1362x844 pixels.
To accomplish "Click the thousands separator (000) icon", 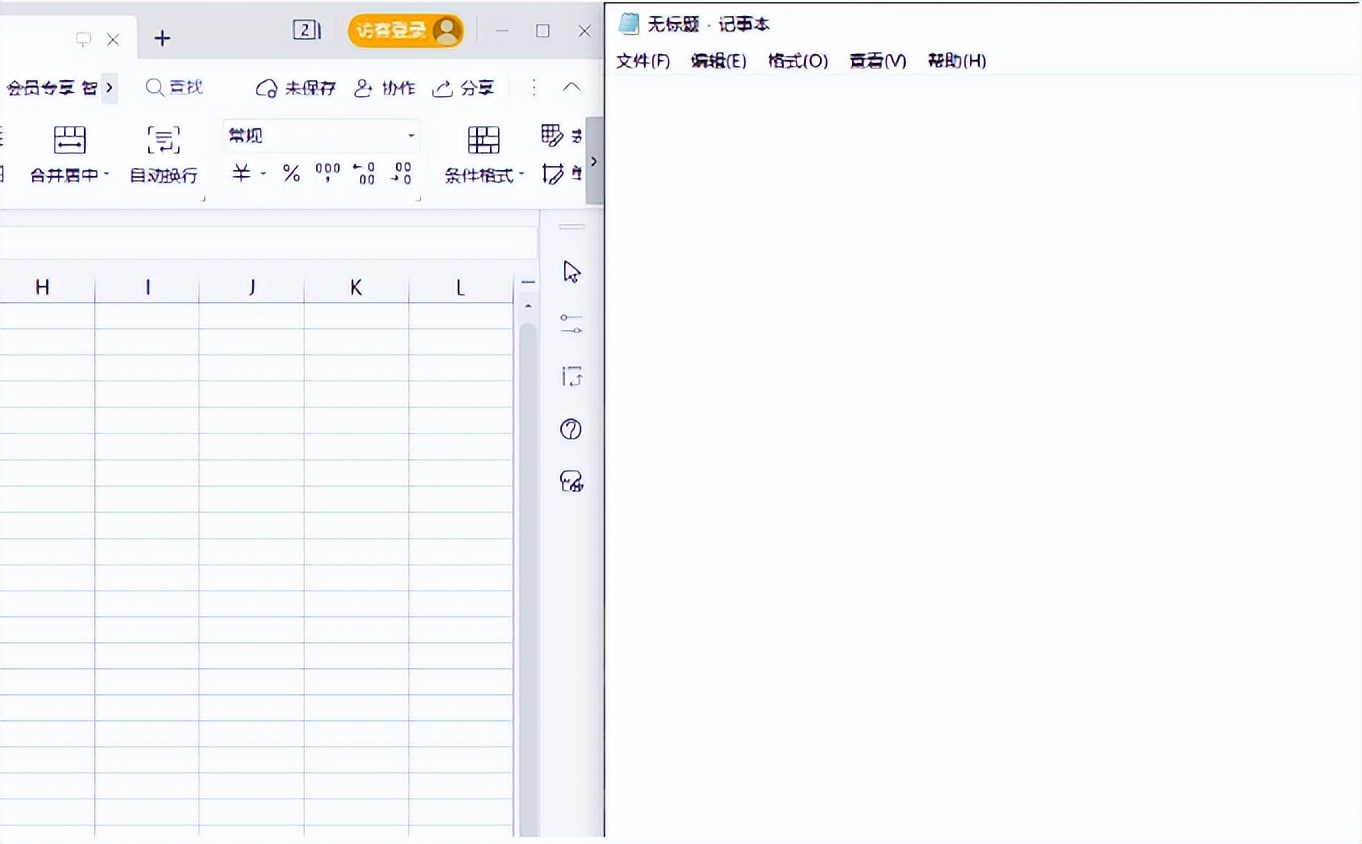I will 327,174.
